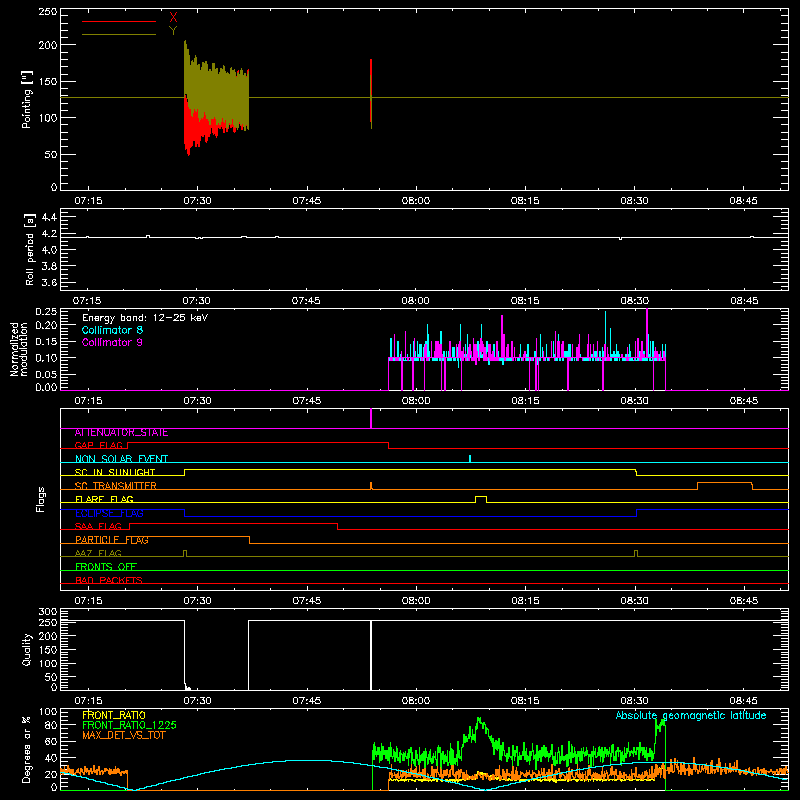Click the 07:30 tick under Pointing plot
This screenshot has height=800, width=800.
click(x=197, y=201)
